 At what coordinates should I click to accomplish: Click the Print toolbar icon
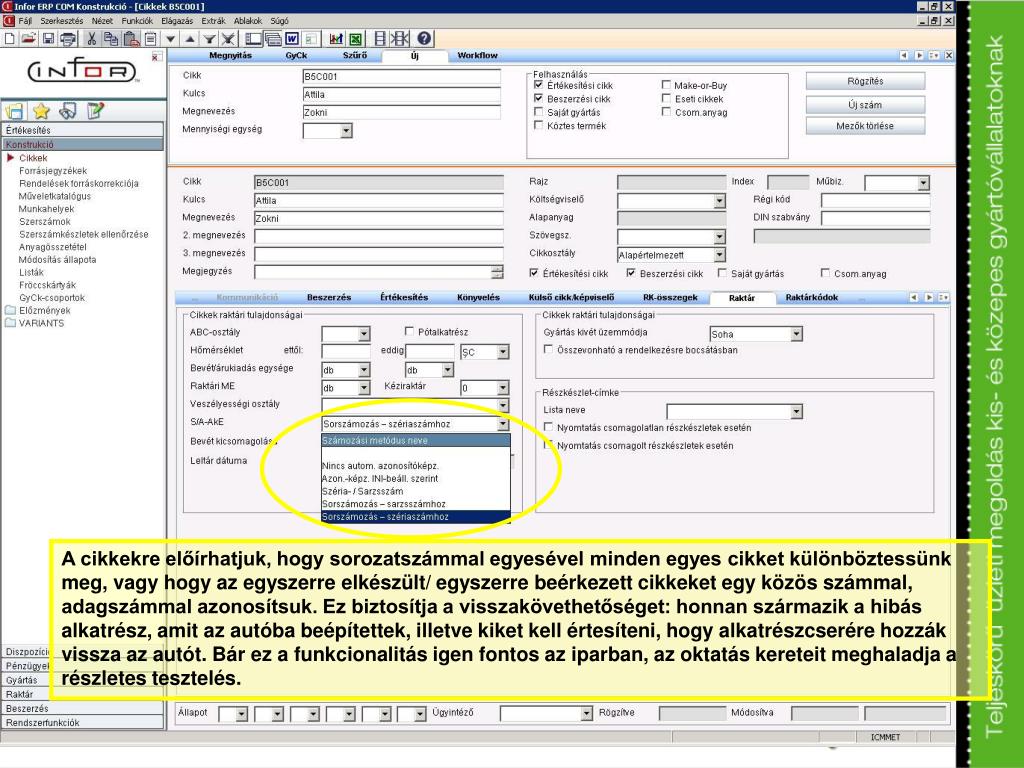67,39
